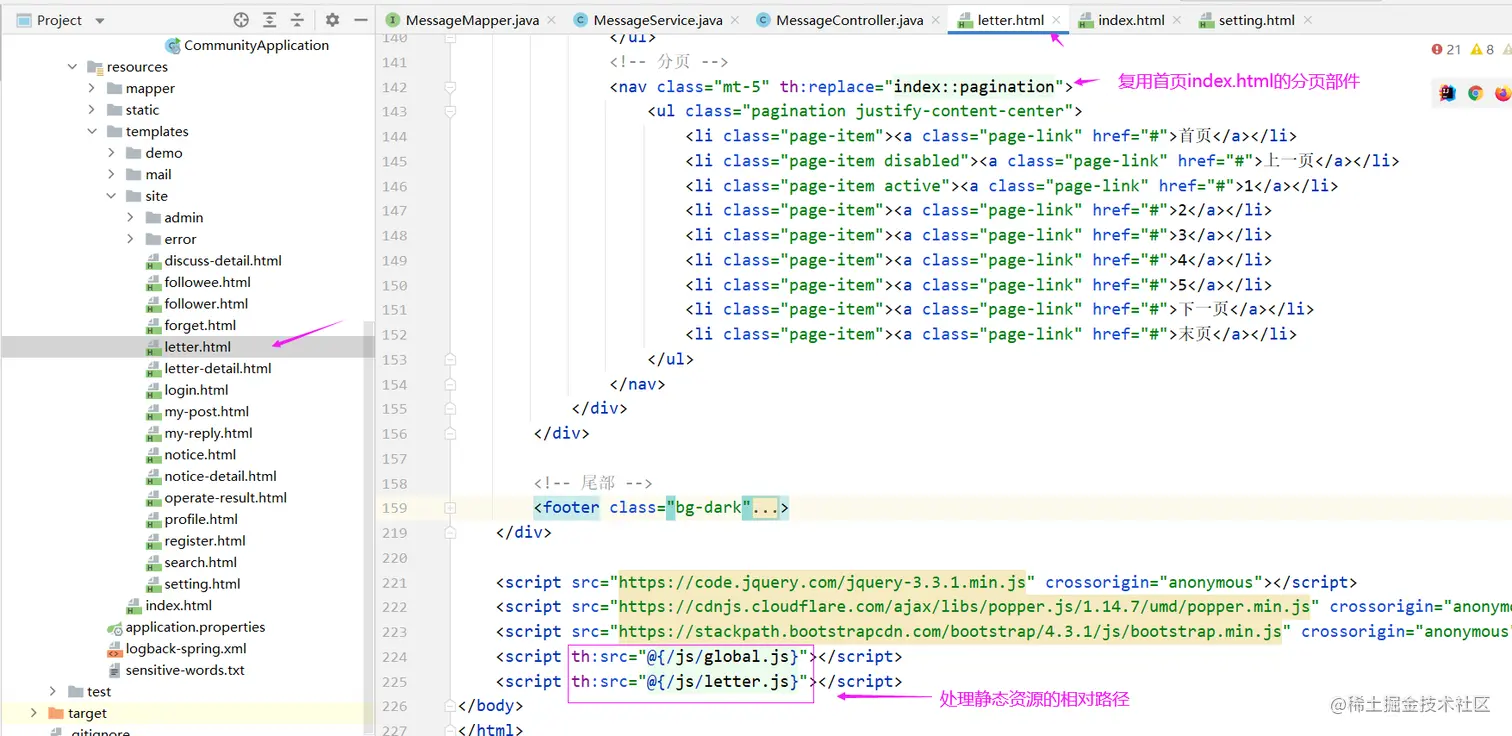This screenshot has width=1512, height=736.
Task: Open search.html in project tree
Action: click(200, 562)
